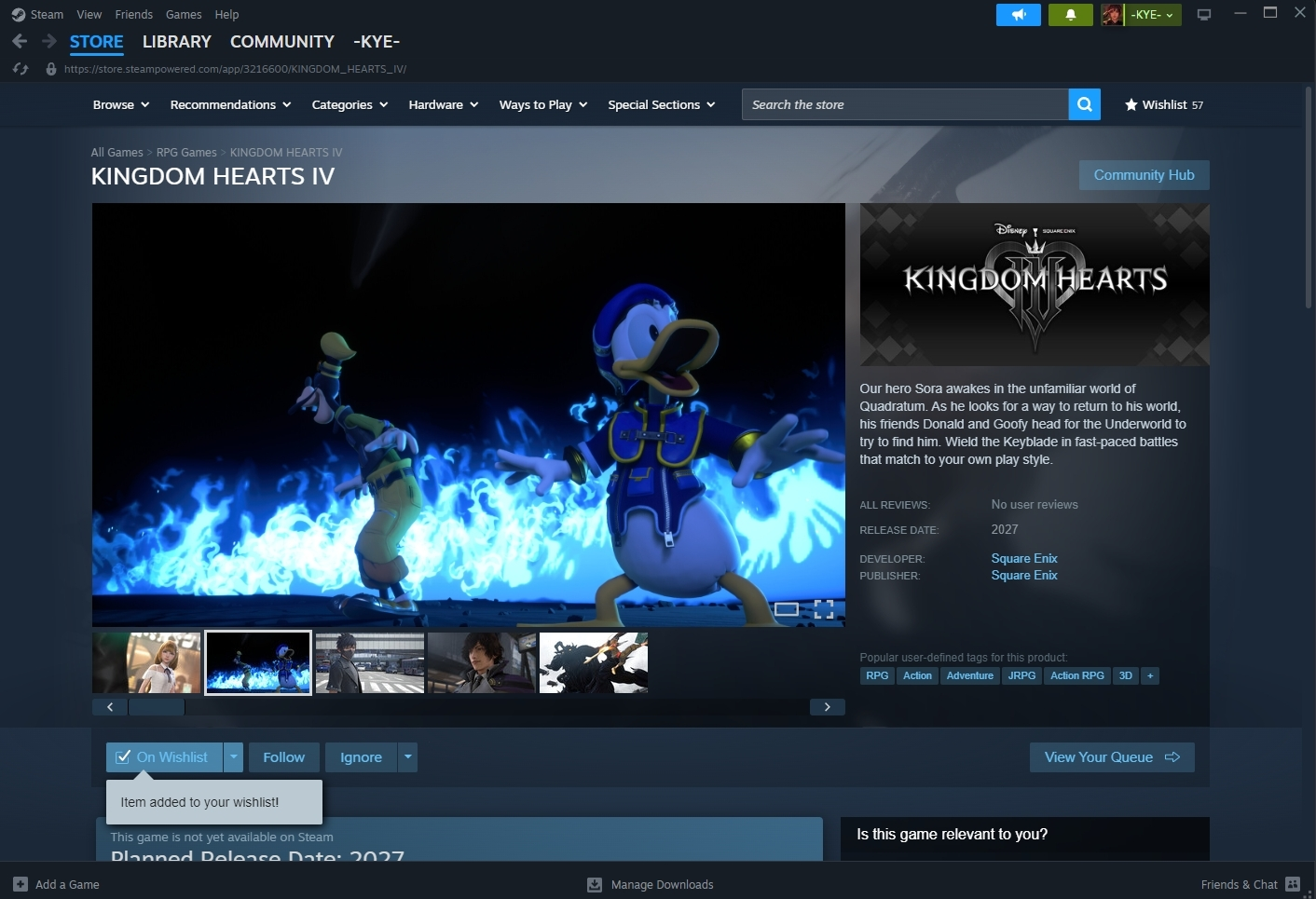Expand the Browse menu
Image resolution: width=1316 pixels, height=899 pixels.
(121, 104)
